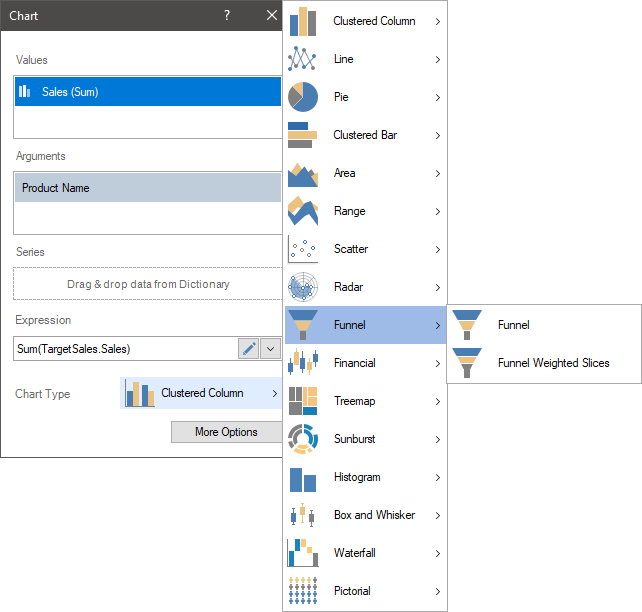Choose the Funnel submenu item
This screenshot has width=642, height=612.
click(x=513, y=325)
